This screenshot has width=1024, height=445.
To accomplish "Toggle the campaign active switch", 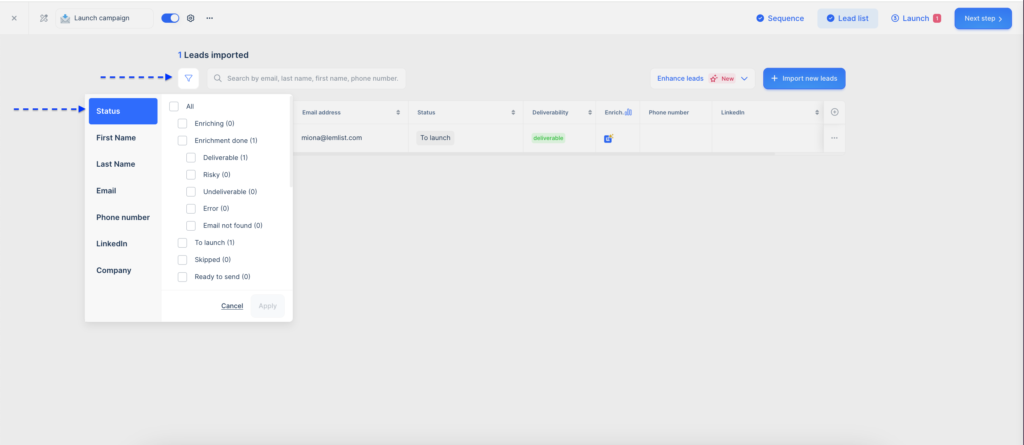I will 170,18.
